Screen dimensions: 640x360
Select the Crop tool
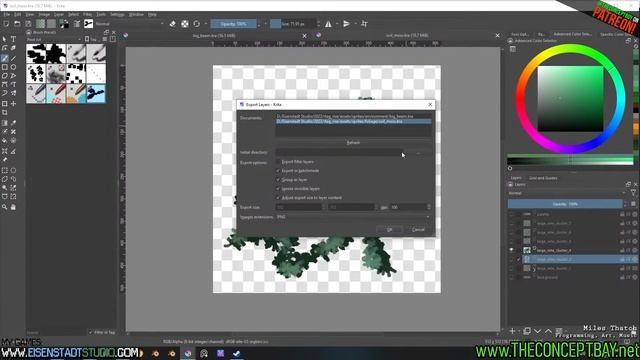tap(4, 113)
